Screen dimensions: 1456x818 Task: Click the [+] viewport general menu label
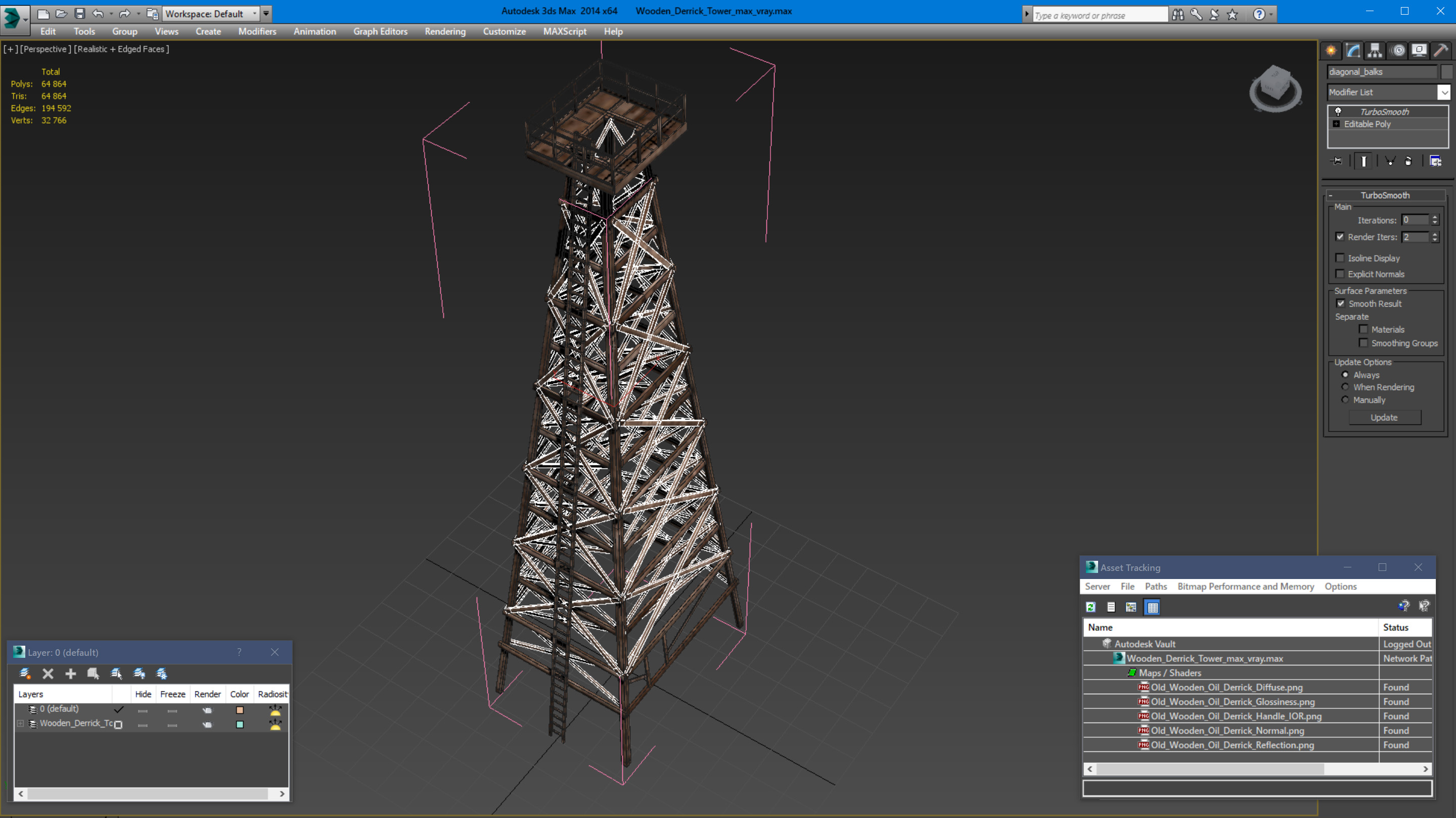pyautogui.click(x=11, y=49)
